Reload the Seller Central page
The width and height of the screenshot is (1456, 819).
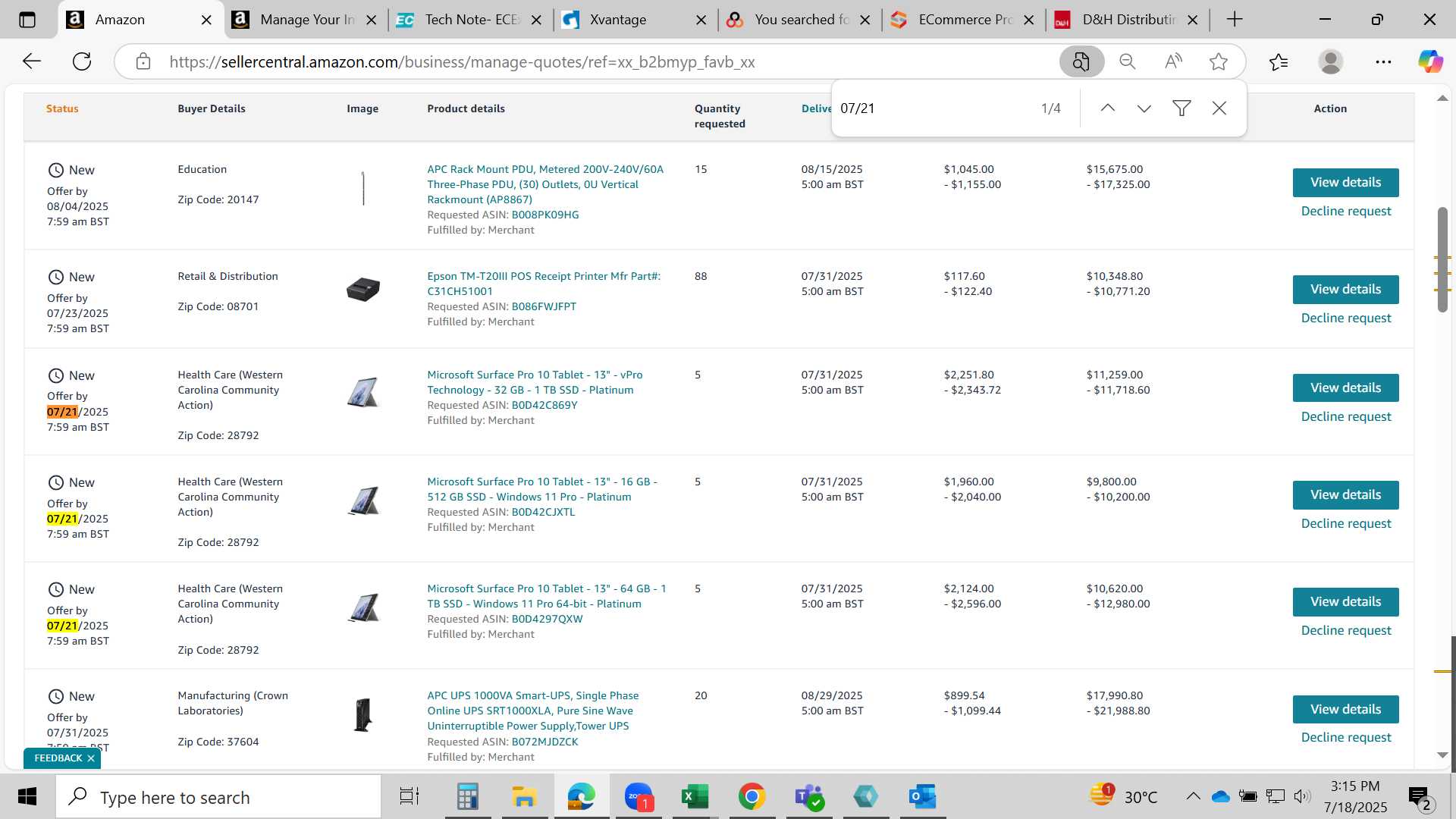pyautogui.click(x=82, y=61)
